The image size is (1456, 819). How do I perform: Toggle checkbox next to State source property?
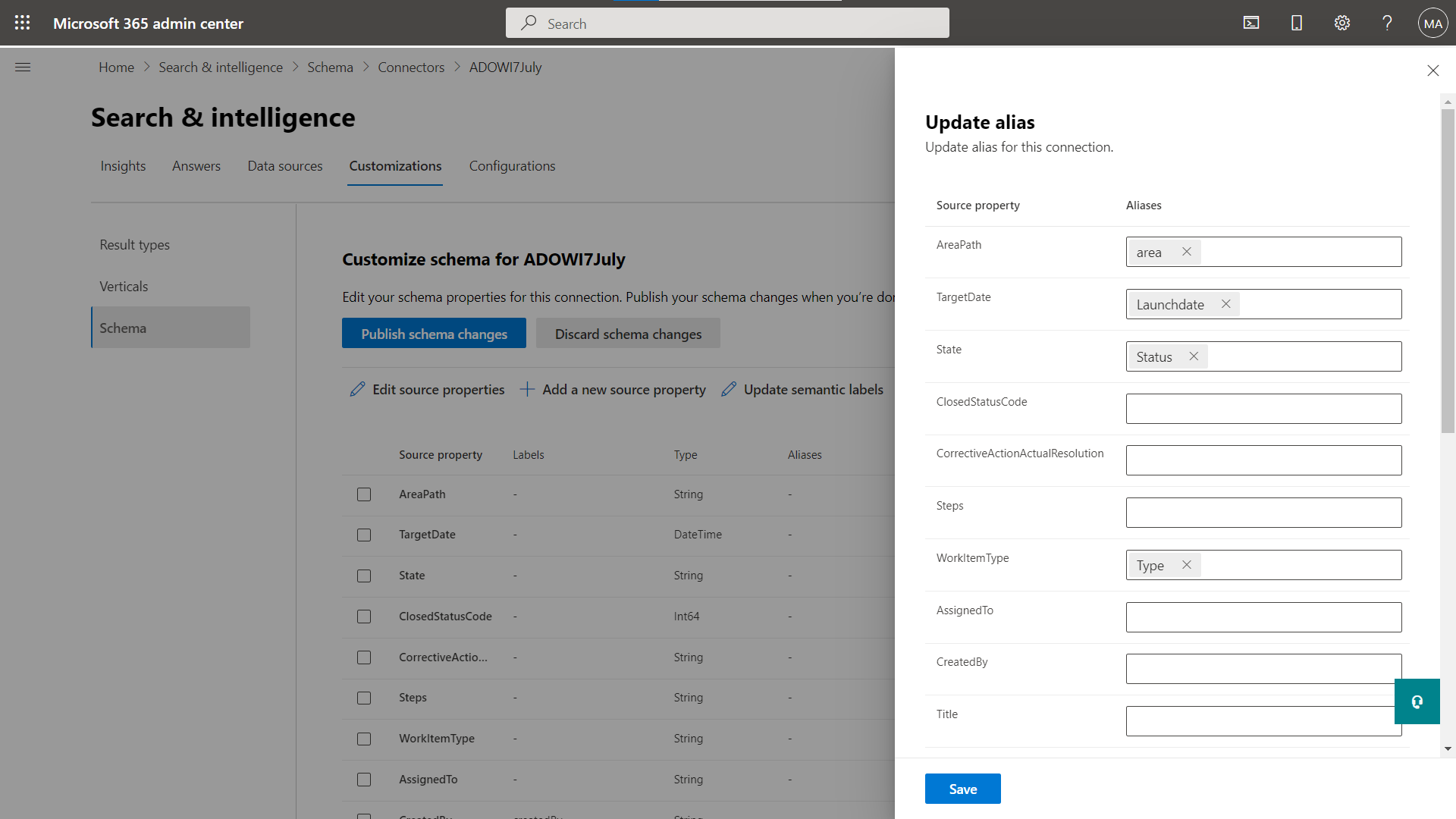[363, 575]
